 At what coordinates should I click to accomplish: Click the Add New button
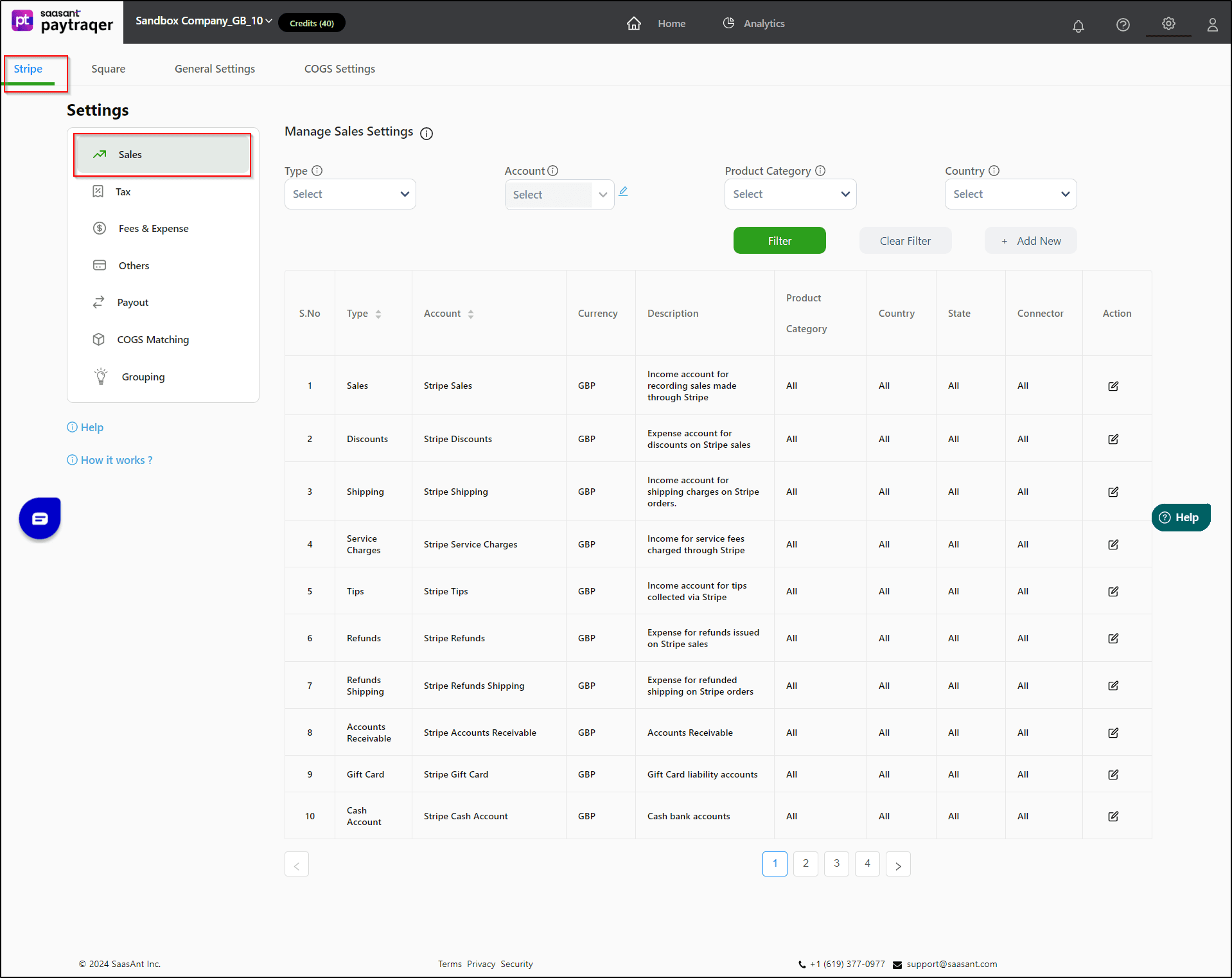click(1030, 240)
